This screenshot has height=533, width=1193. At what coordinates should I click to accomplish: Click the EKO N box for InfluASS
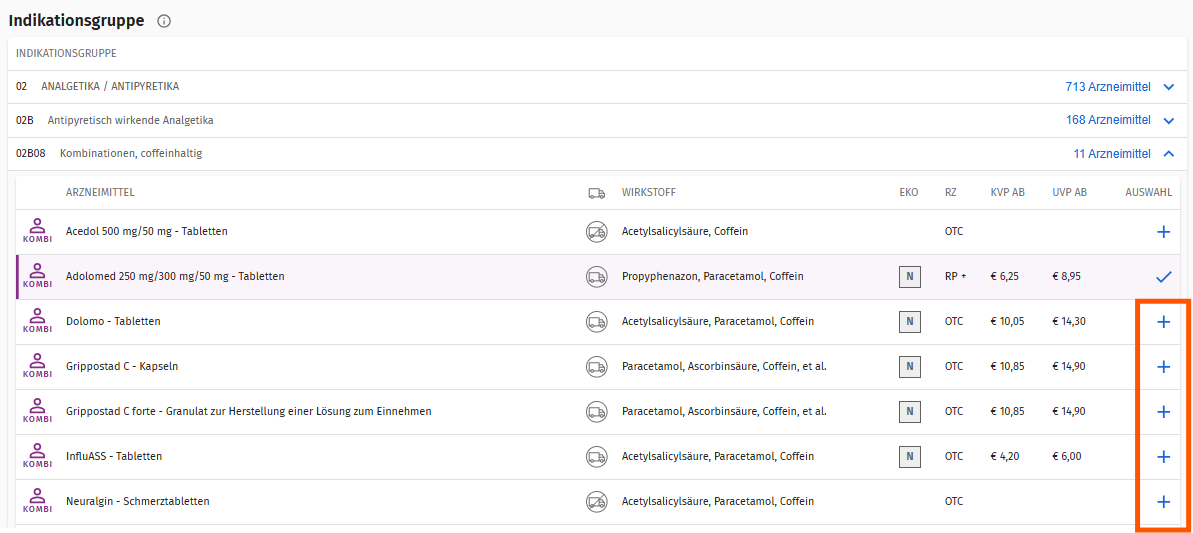tap(909, 455)
